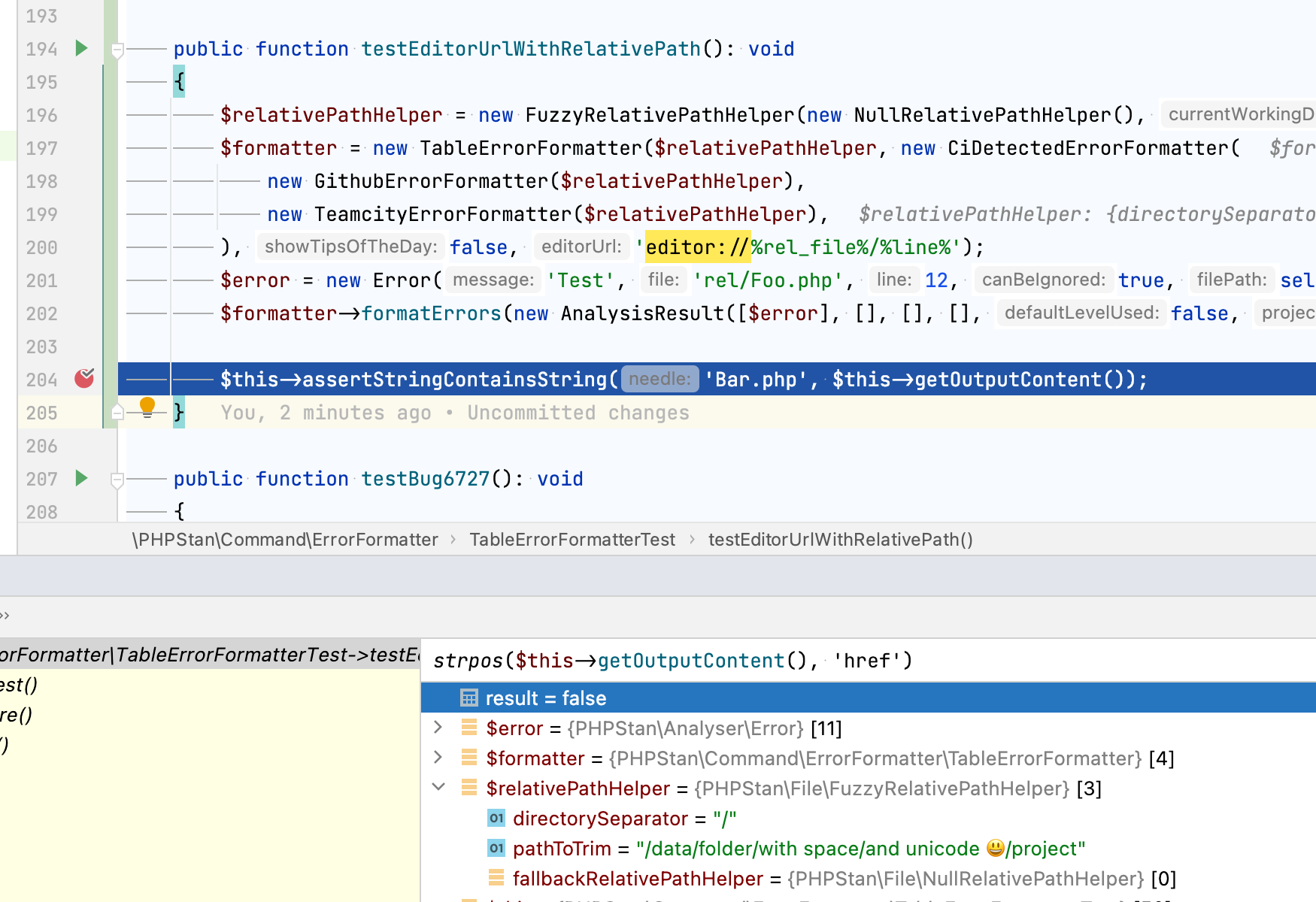Click the fallbackRelativePathHelper object list icon
This screenshot has height=902, width=1316.
496,877
